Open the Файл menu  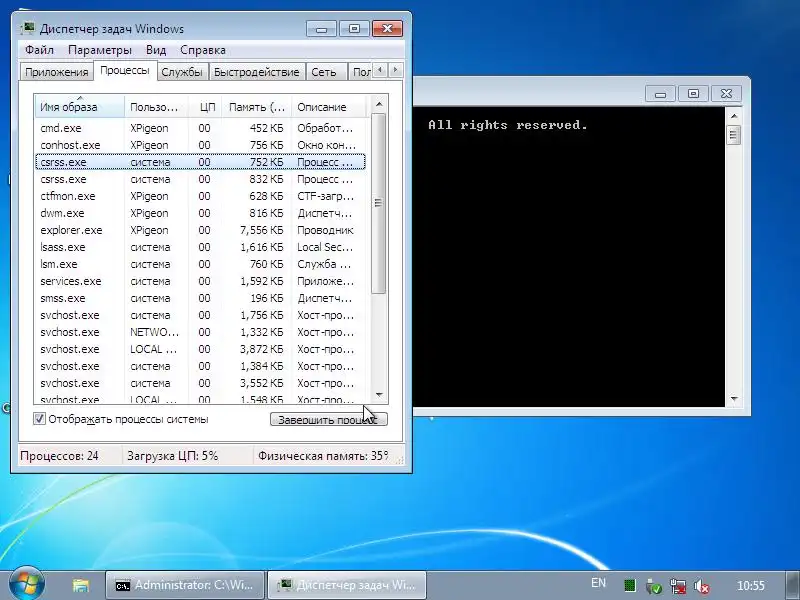[39, 50]
